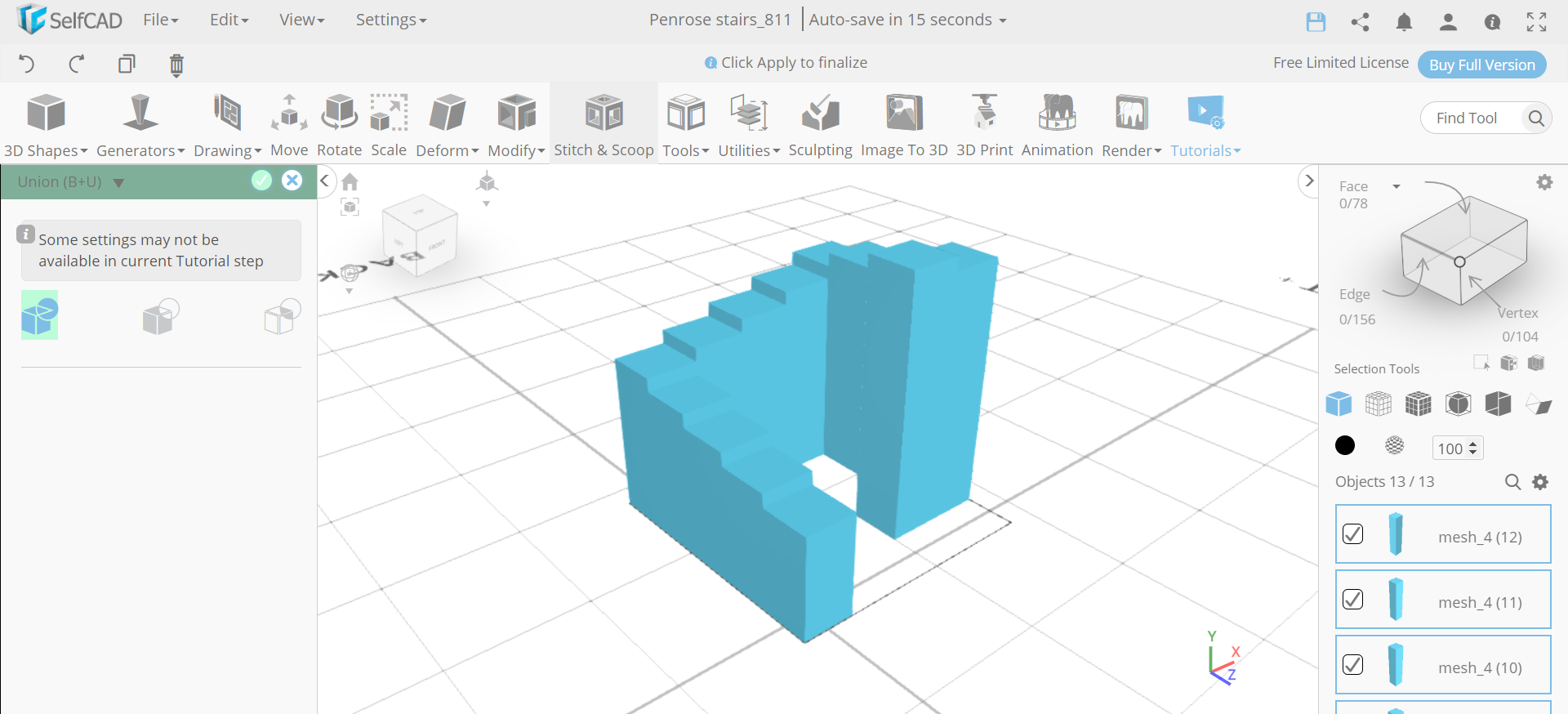Select the Union boolean mode option

[40, 315]
